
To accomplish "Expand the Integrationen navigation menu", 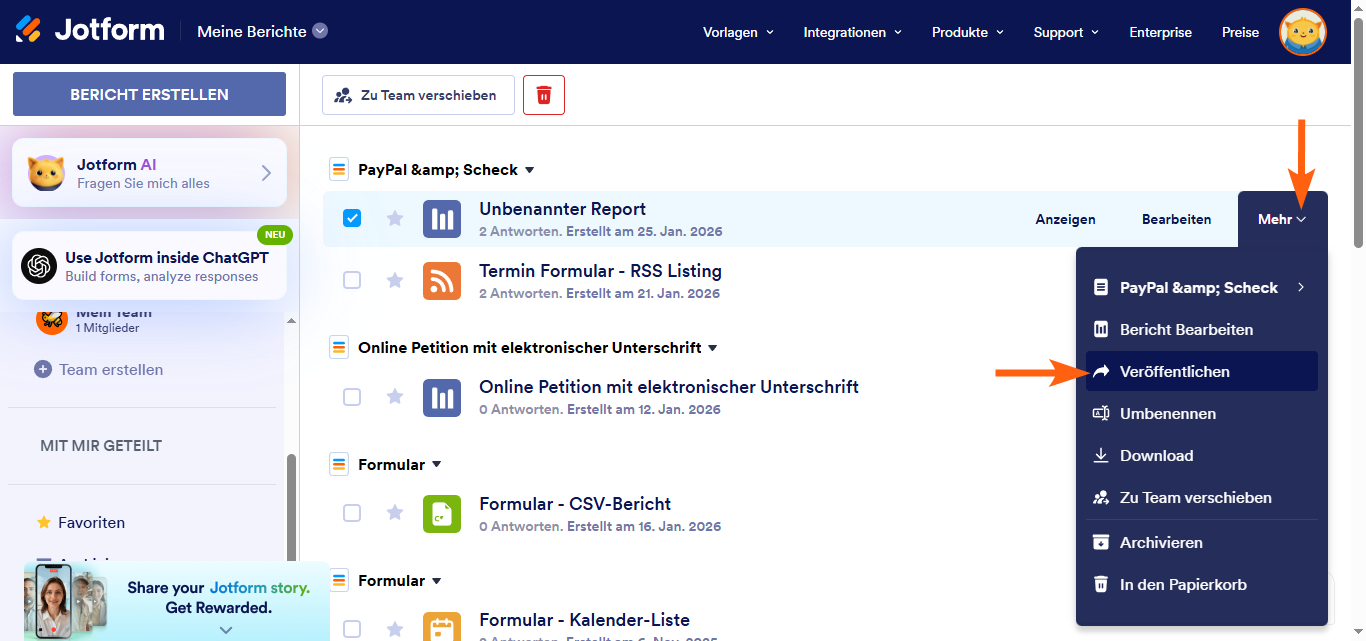I will (x=852, y=32).
